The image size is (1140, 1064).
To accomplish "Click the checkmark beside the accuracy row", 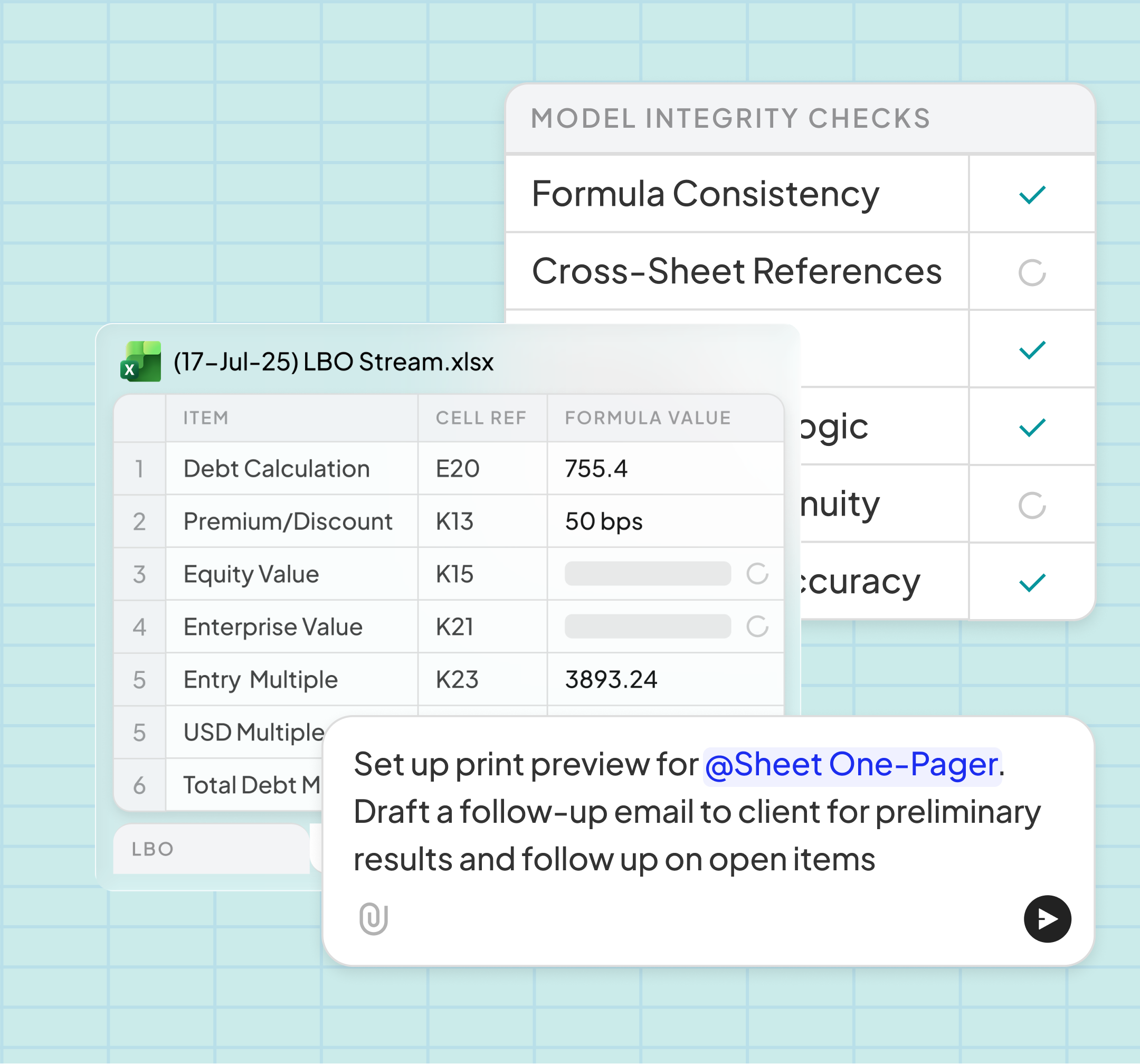I will point(1032,582).
